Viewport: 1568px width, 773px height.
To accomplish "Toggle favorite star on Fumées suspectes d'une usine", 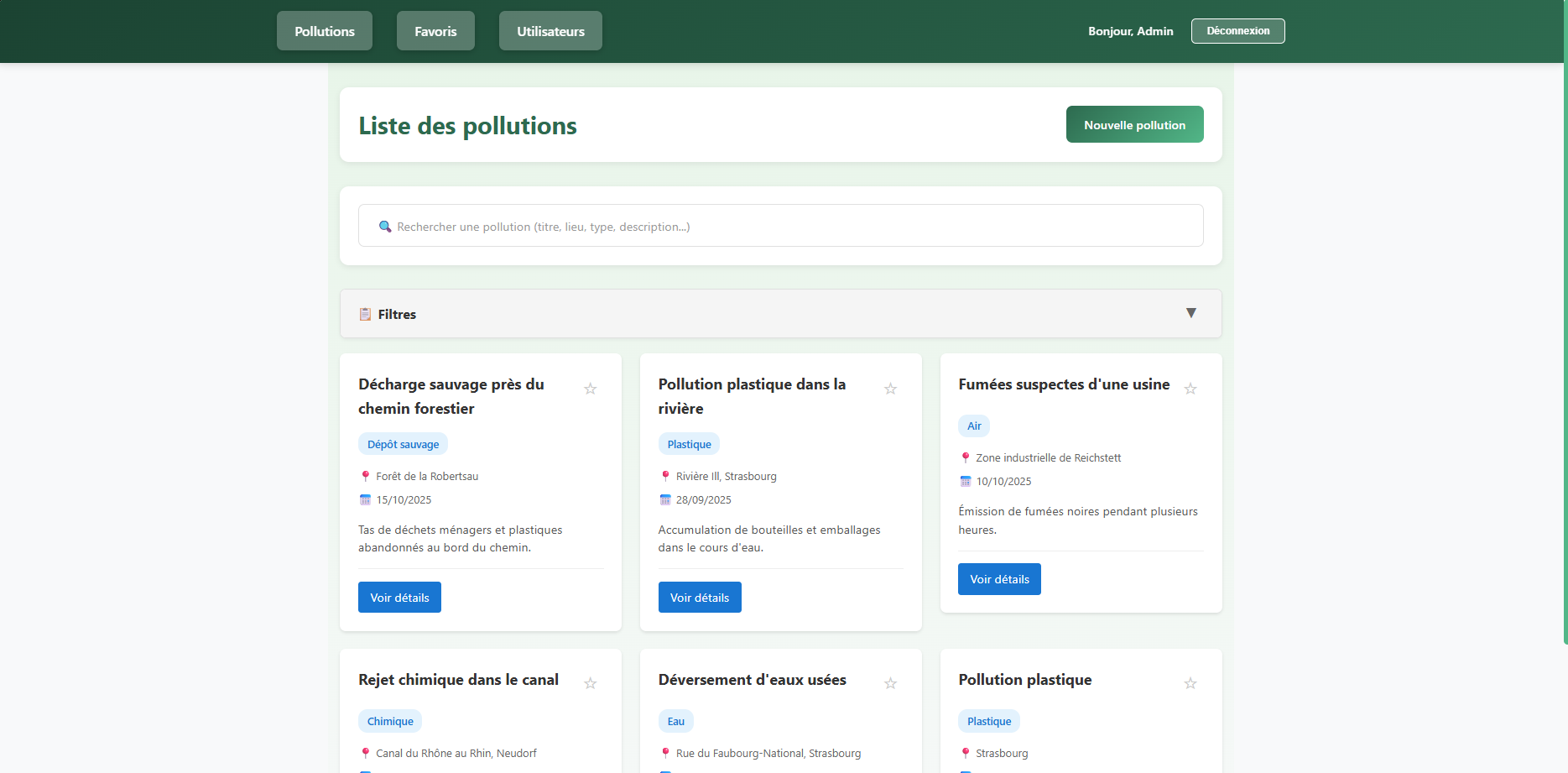I will pos(1190,389).
